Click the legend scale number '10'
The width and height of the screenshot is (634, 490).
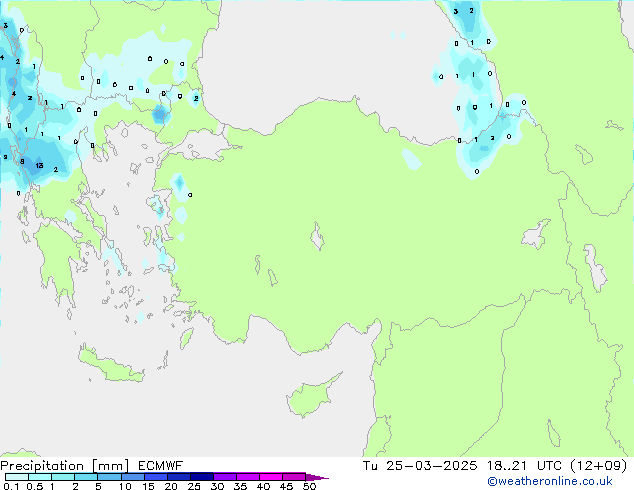tap(125, 486)
